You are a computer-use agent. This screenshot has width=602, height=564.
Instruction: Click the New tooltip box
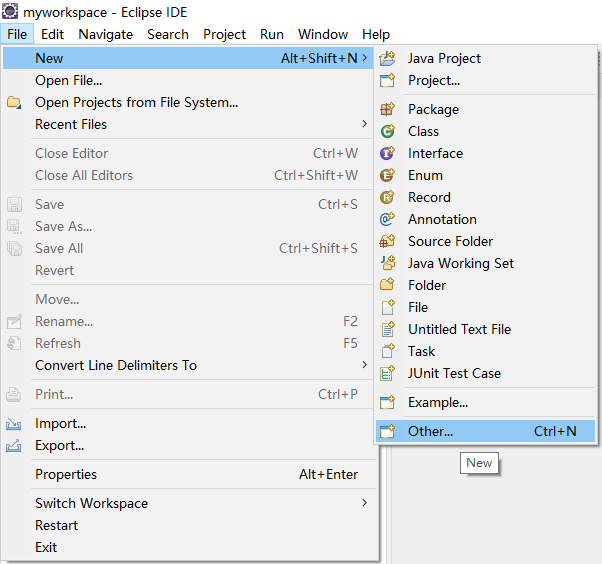(479, 463)
